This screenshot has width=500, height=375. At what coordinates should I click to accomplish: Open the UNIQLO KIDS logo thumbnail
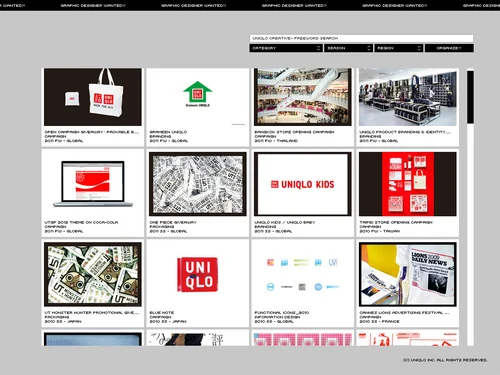(x=303, y=184)
